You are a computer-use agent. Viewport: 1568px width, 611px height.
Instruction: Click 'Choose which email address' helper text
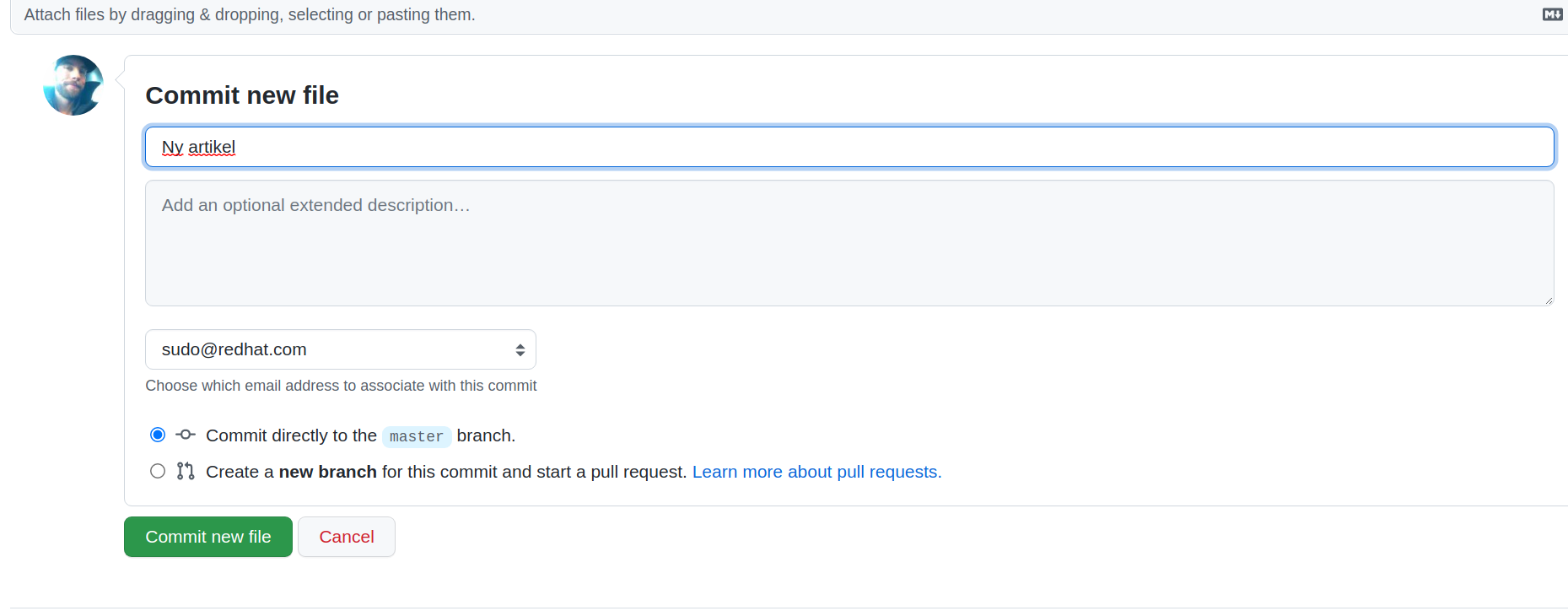pos(341,386)
